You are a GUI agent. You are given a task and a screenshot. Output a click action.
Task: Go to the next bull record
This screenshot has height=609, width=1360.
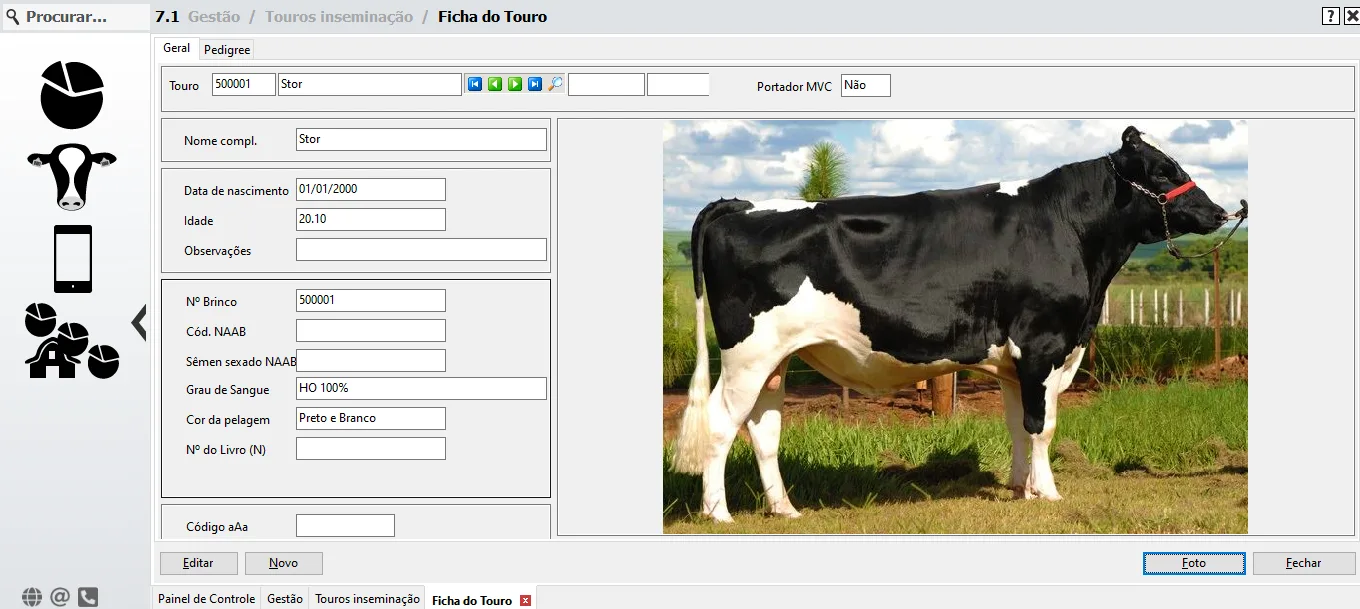coord(515,85)
